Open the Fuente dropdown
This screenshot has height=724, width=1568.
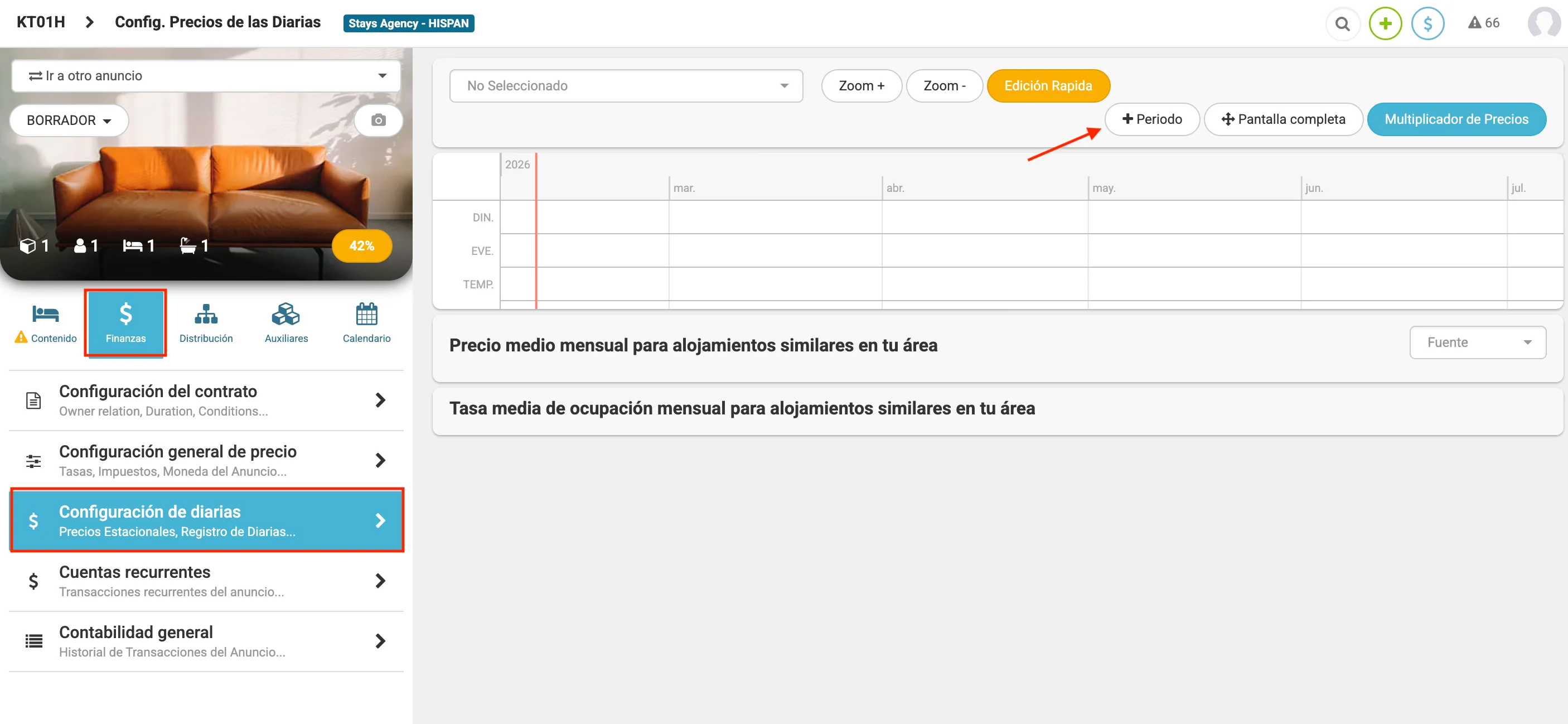[x=1477, y=342]
